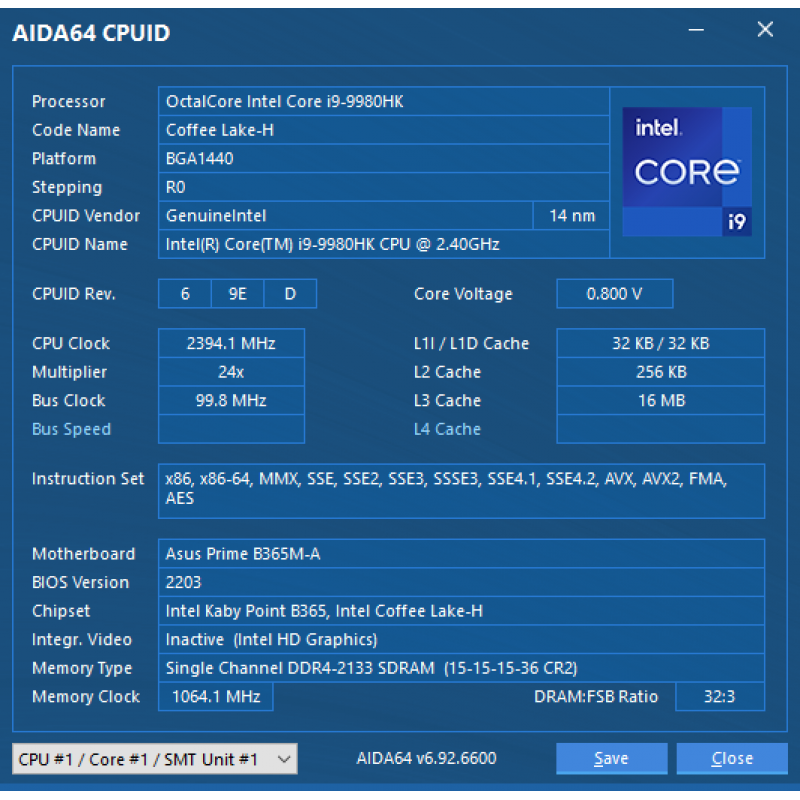The width and height of the screenshot is (800, 800).
Task: Click the Memory Clock value 1064.1 MHz
Action: [216, 696]
